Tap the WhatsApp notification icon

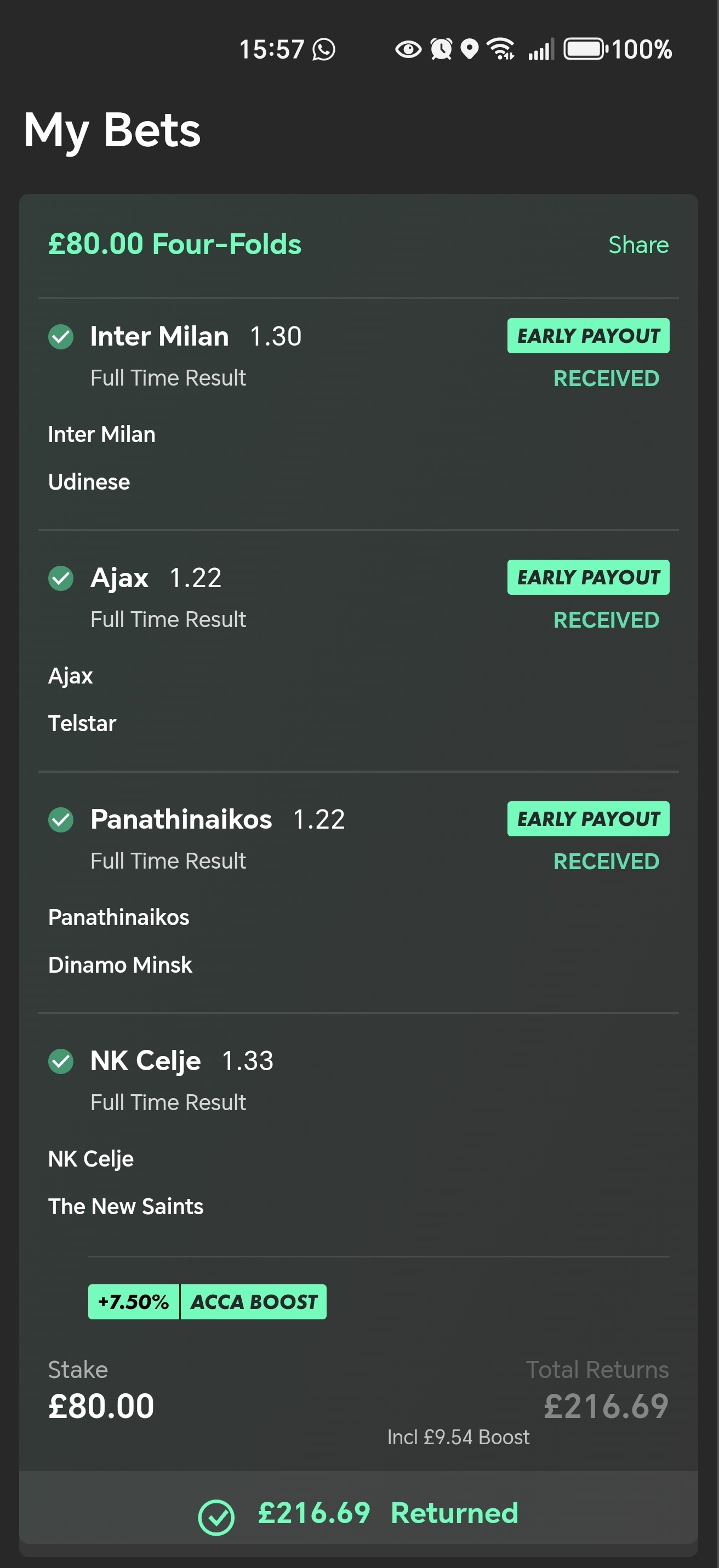point(323,49)
